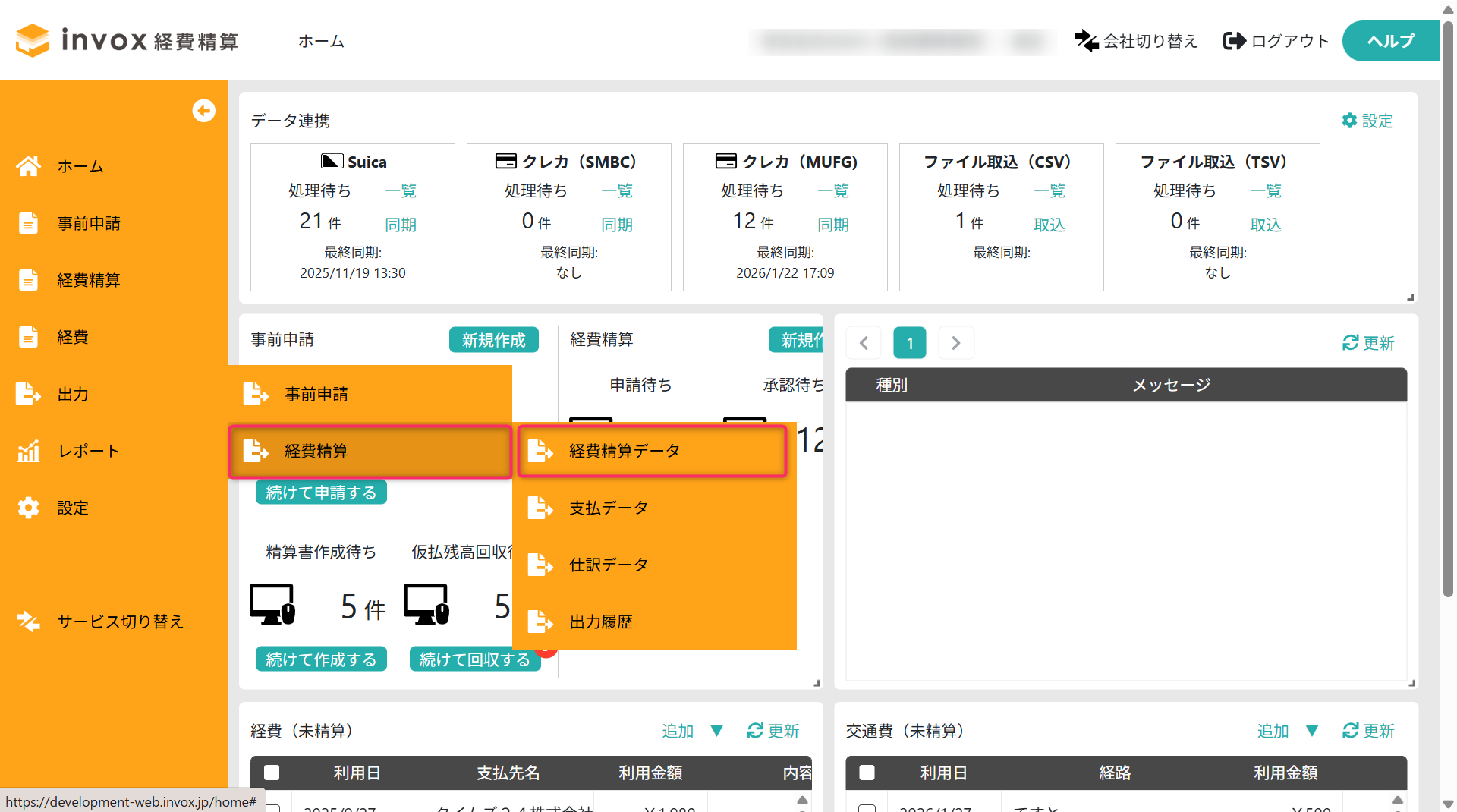Open the レポート chart icon
1457x812 pixels.
pos(29,451)
